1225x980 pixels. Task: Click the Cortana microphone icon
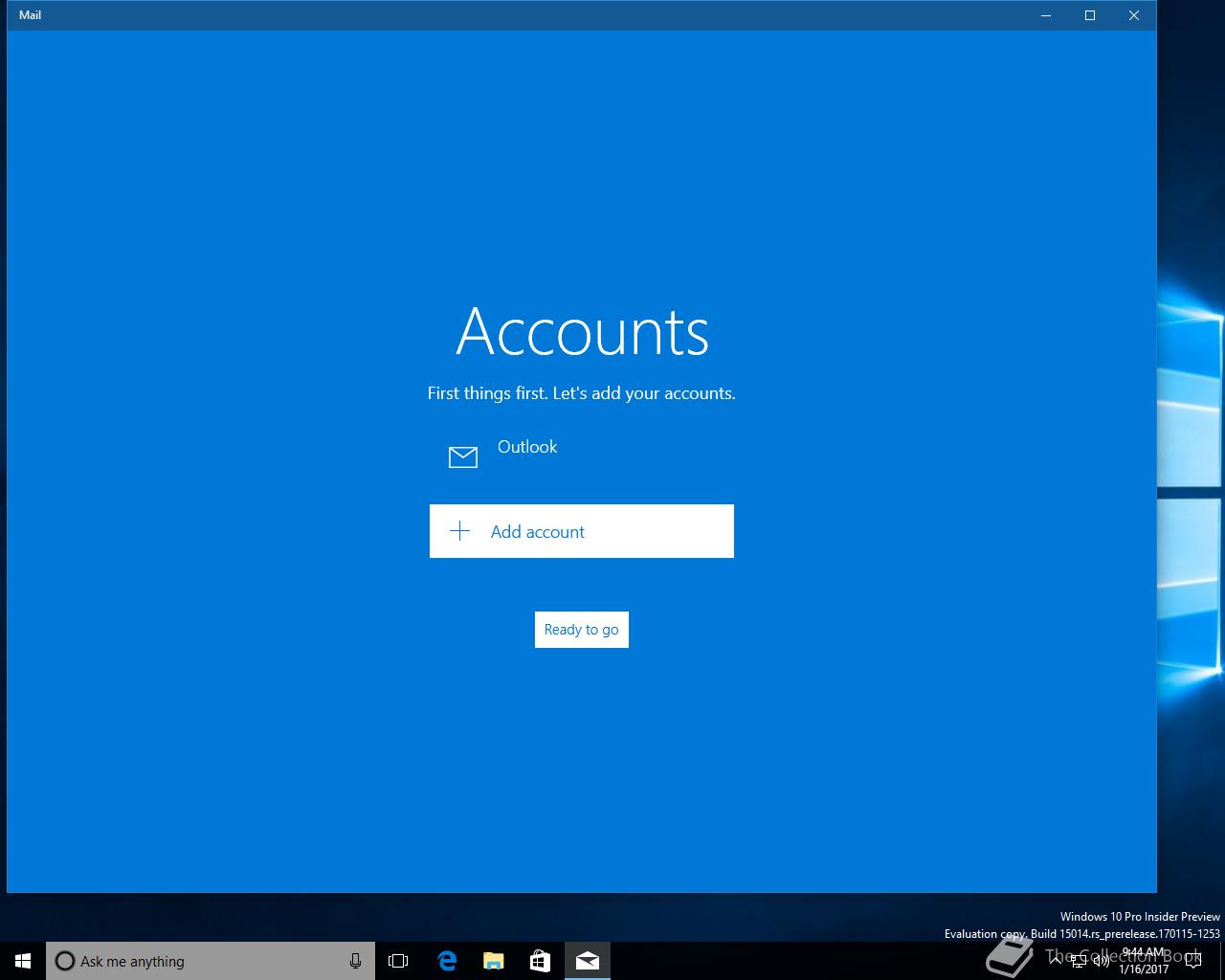(x=355, y=961)
